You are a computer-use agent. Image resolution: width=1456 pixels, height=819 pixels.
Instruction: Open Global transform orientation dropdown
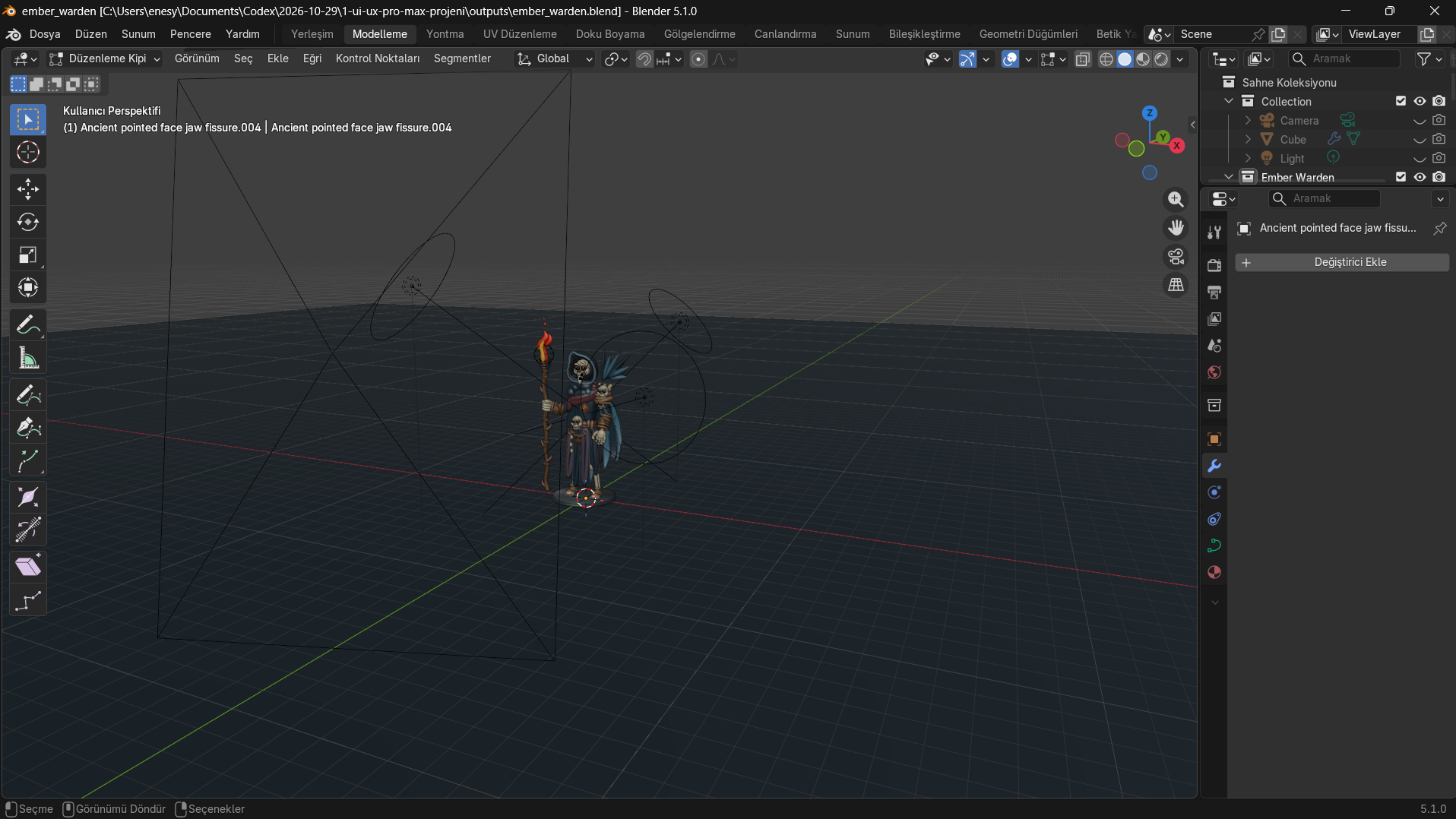click(x=555, y=58)
